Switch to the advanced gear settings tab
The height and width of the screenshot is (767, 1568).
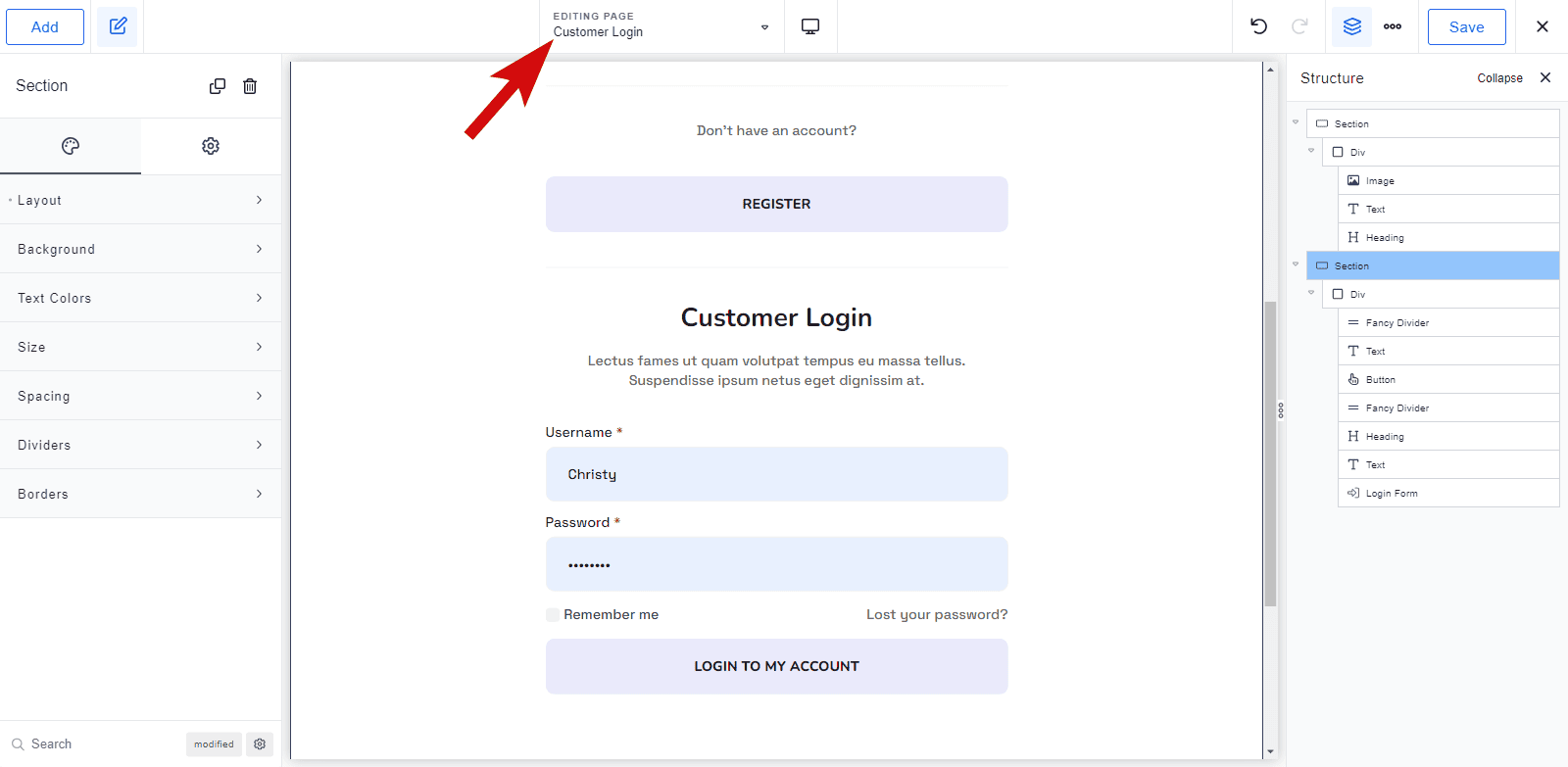coord(211,146)
